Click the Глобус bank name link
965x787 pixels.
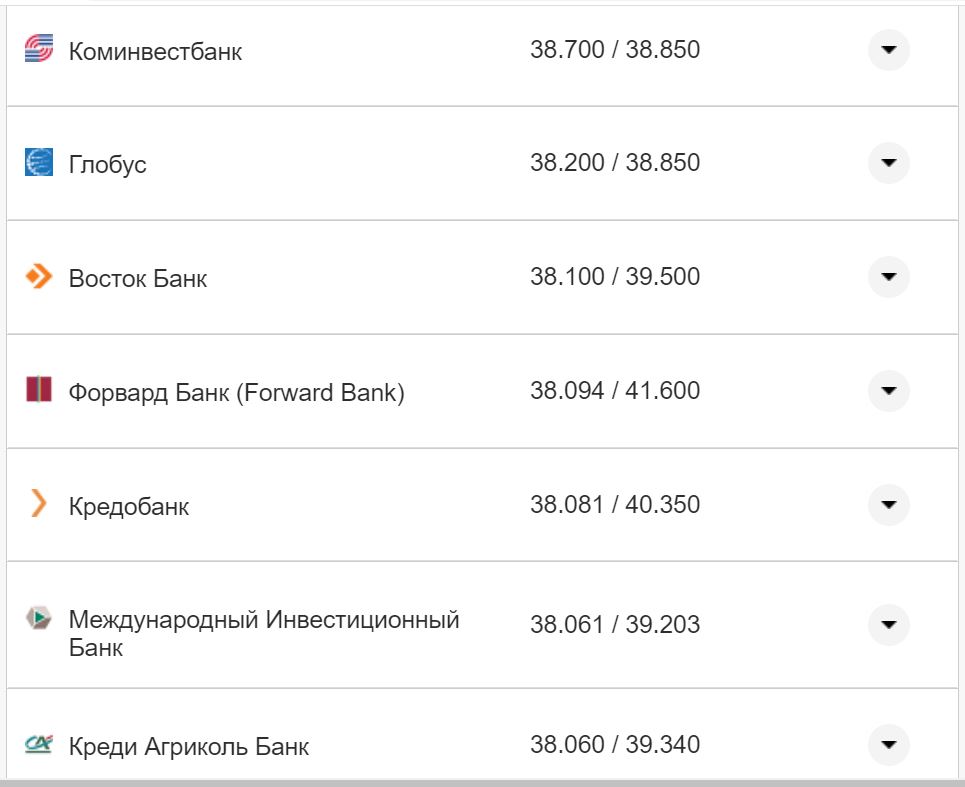click(108, 163)
